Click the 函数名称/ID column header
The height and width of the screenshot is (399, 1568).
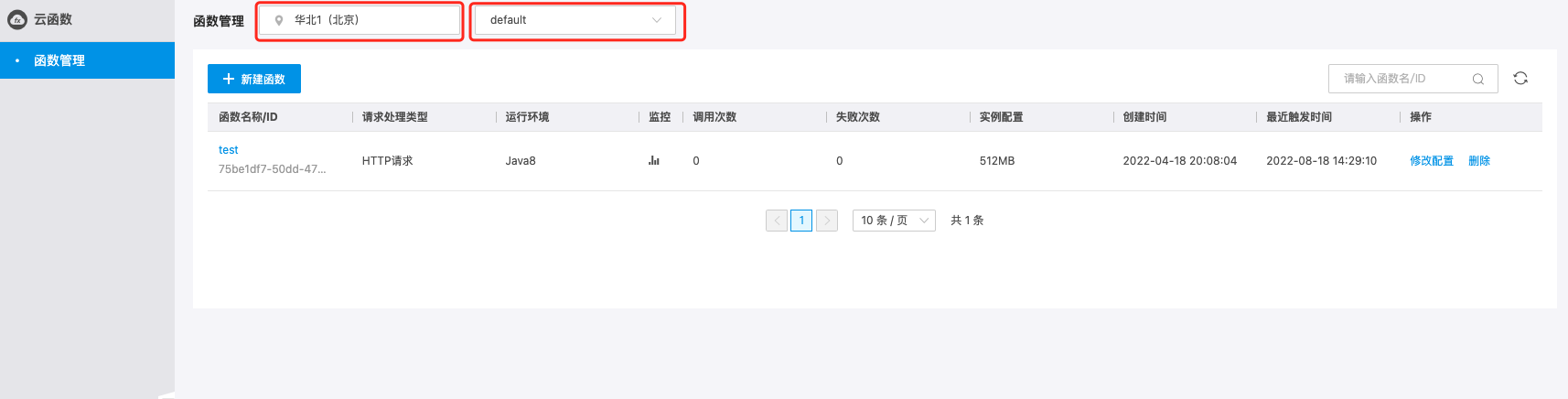[x=248, y=117]
